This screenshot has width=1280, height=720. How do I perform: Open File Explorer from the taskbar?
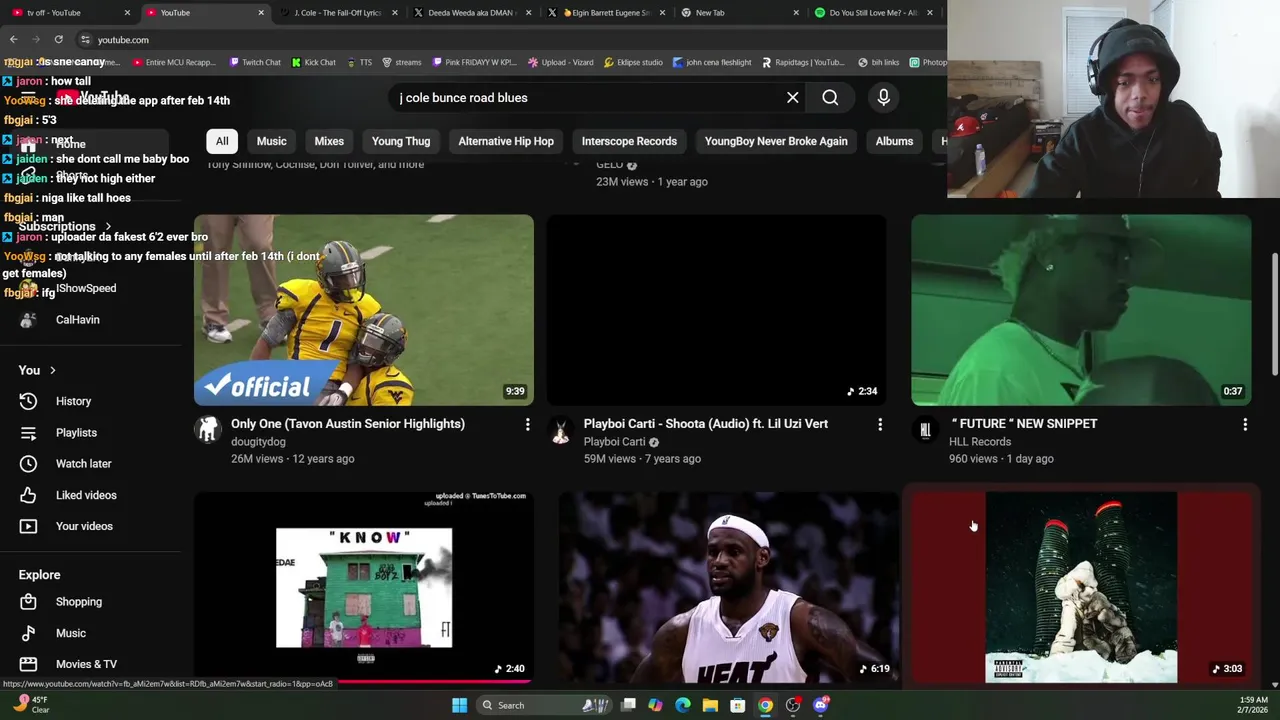tap(710, 705)
